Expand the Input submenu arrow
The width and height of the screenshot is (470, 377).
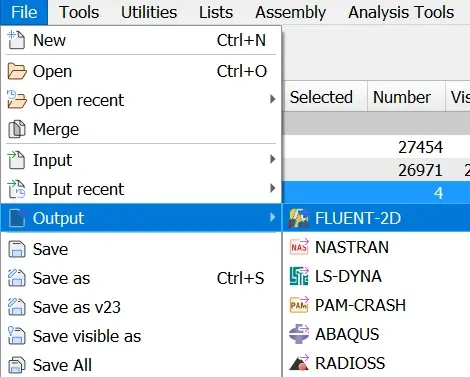[x=273, y=159]
